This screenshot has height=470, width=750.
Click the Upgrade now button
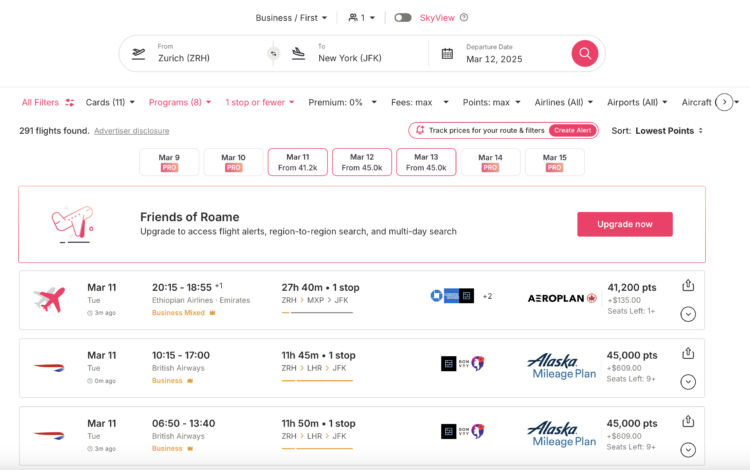pyautogui.click(x=625, y=224)
